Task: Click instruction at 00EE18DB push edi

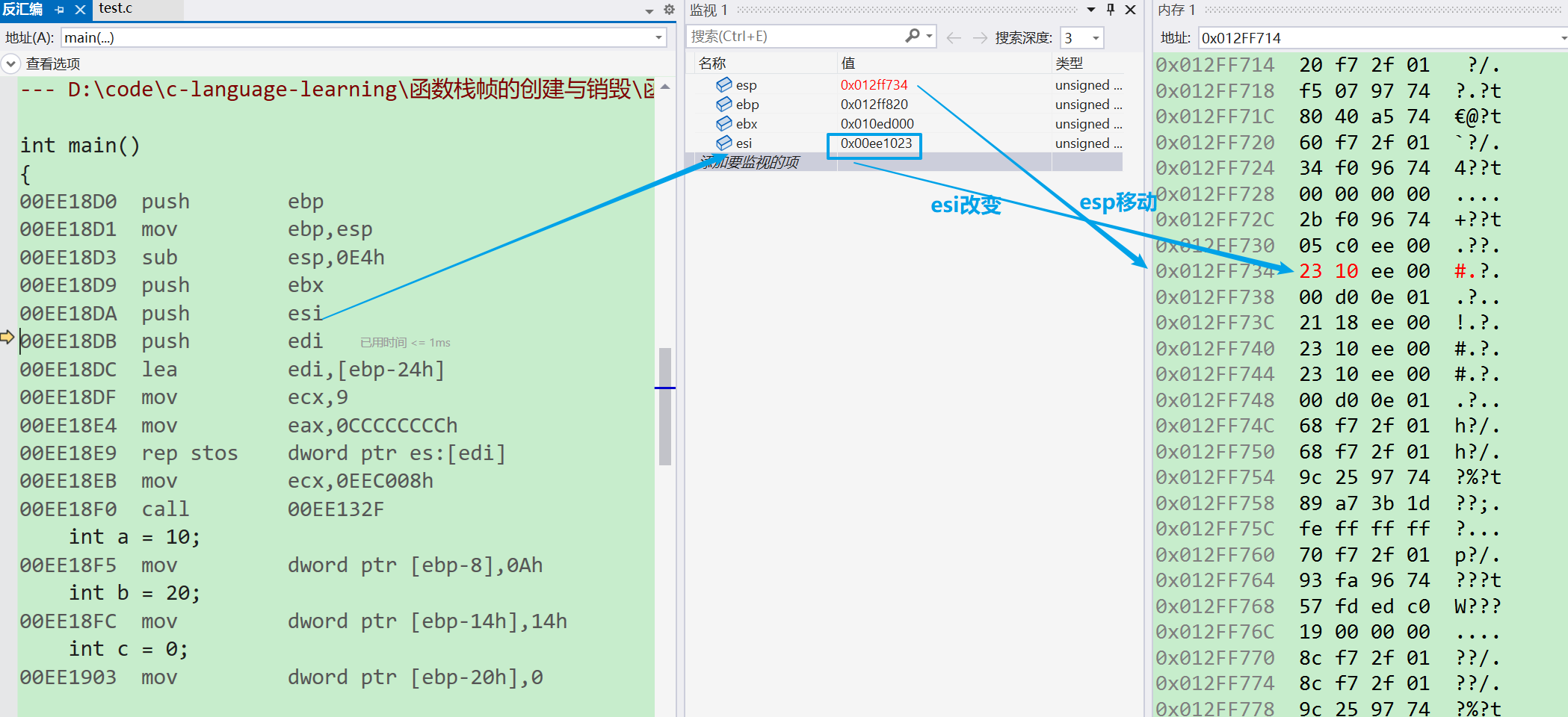Action: (172, 341)
